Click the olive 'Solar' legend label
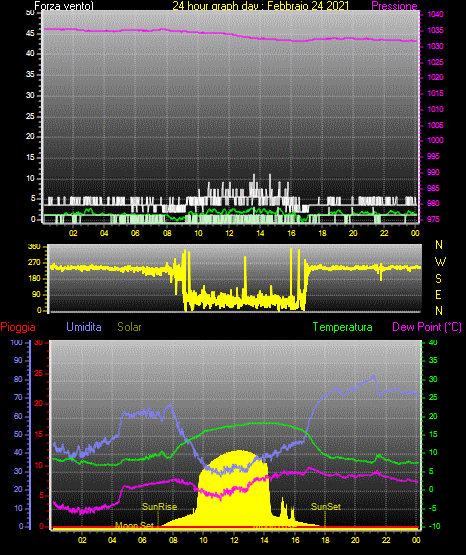The width and height of the screenshot is (466, 555). [x=130, y=327]
